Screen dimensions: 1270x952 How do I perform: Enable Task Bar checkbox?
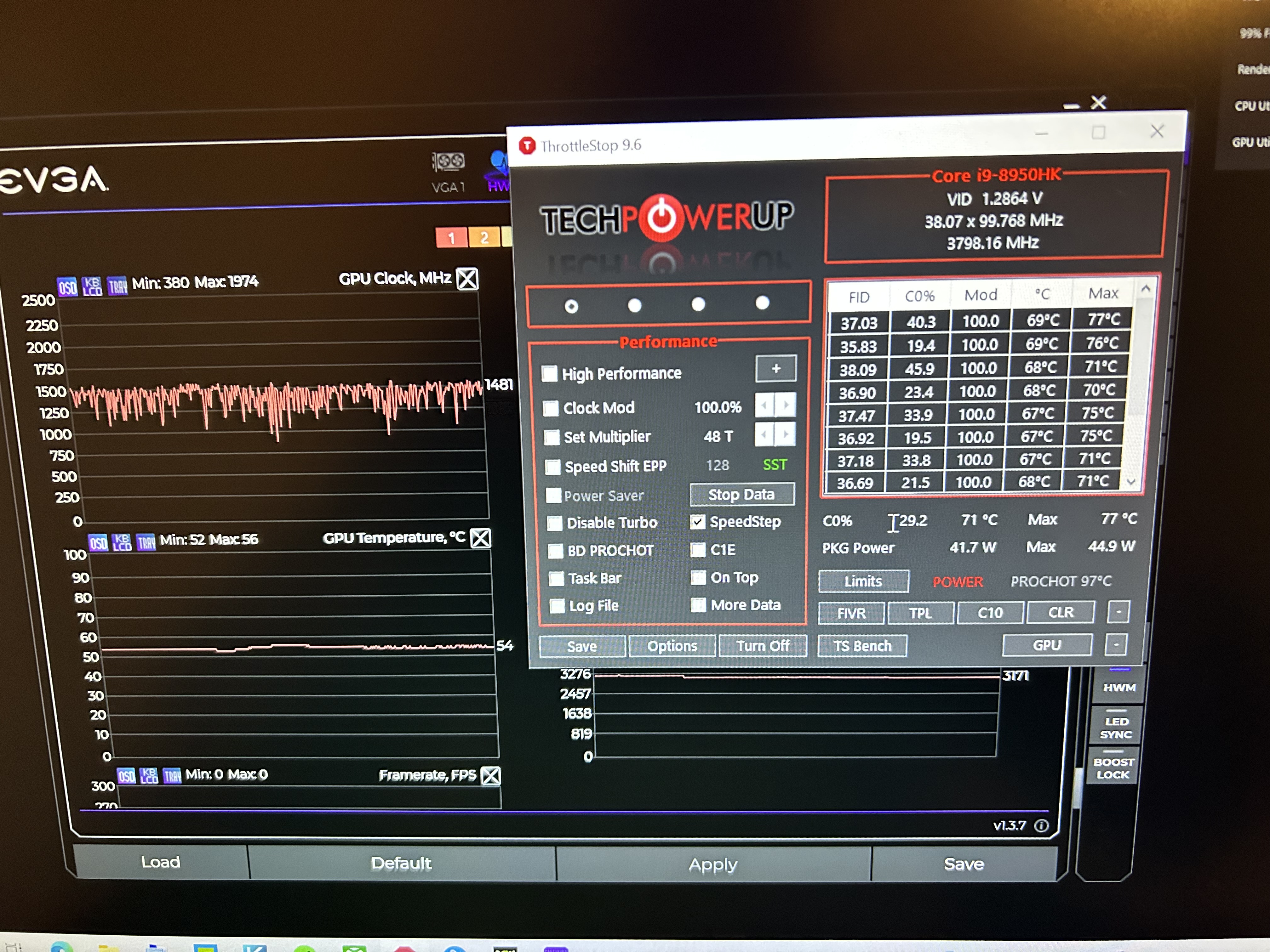(556, 578)
